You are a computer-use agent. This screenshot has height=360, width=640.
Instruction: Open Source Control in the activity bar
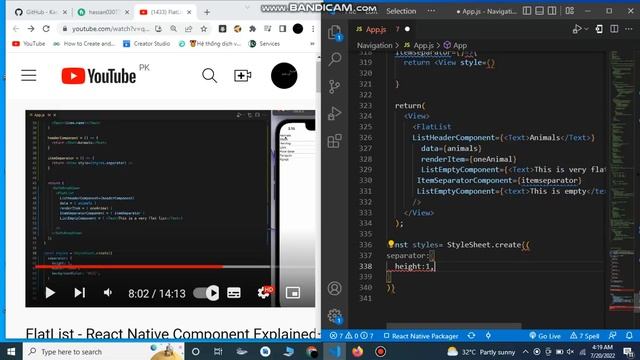[x=334, y=87]
